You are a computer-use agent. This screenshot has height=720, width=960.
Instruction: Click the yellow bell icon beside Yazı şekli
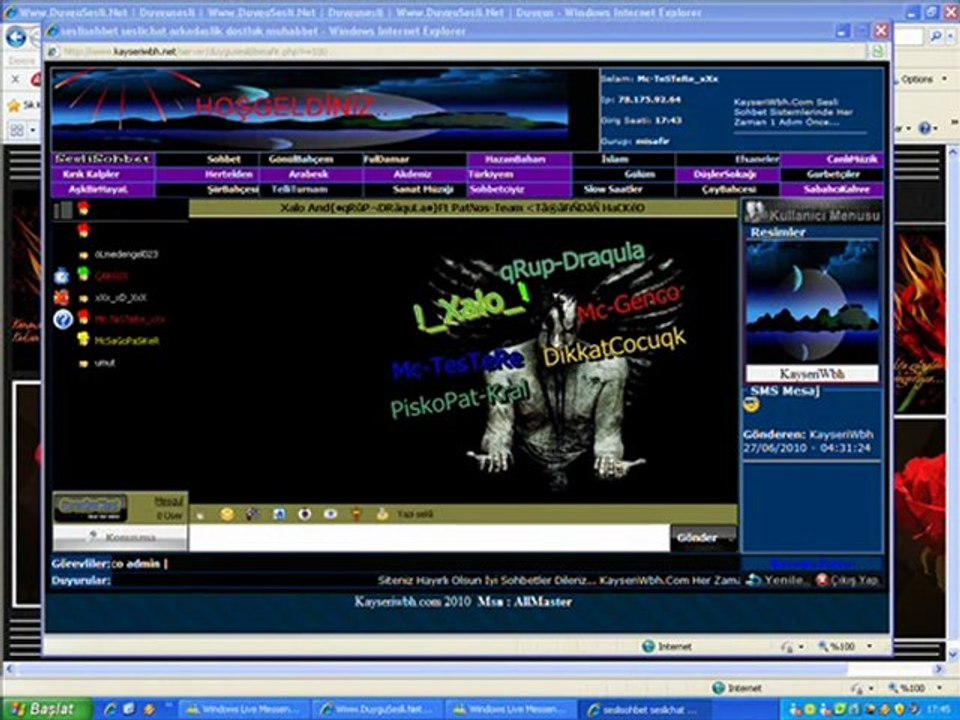(x=382, y=514)
